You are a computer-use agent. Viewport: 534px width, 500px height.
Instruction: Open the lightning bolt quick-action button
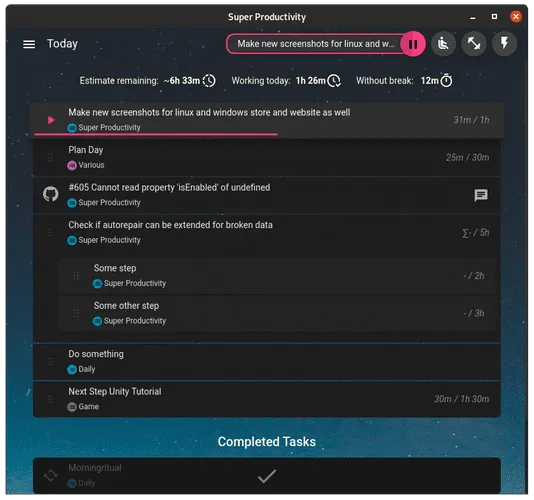click(x=504, y=44)
